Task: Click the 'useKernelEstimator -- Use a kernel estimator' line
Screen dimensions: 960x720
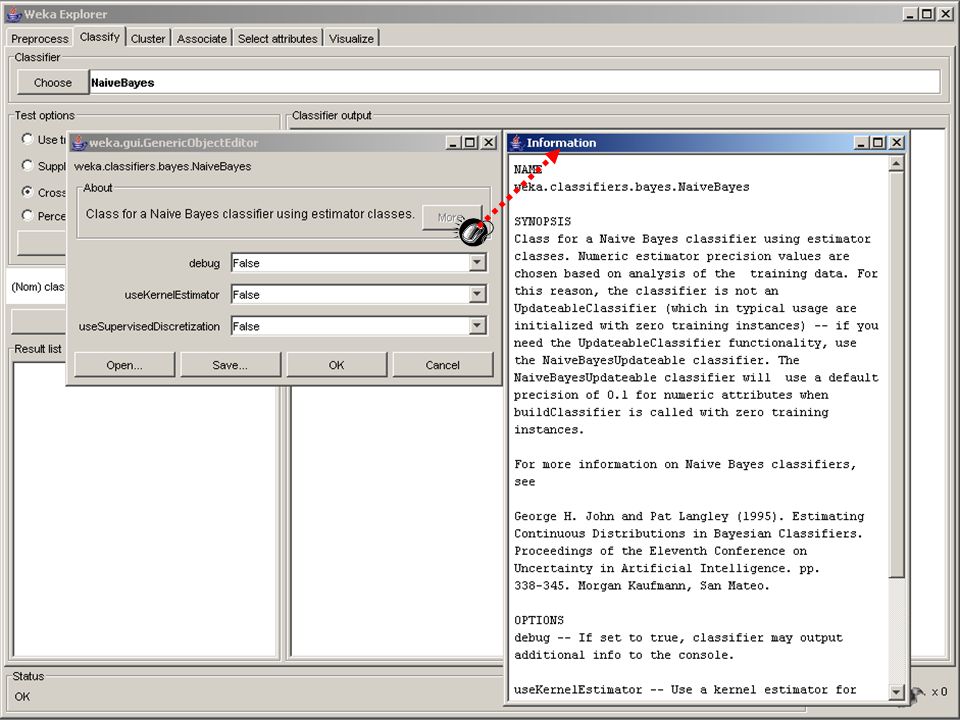Action: point(685,689)
